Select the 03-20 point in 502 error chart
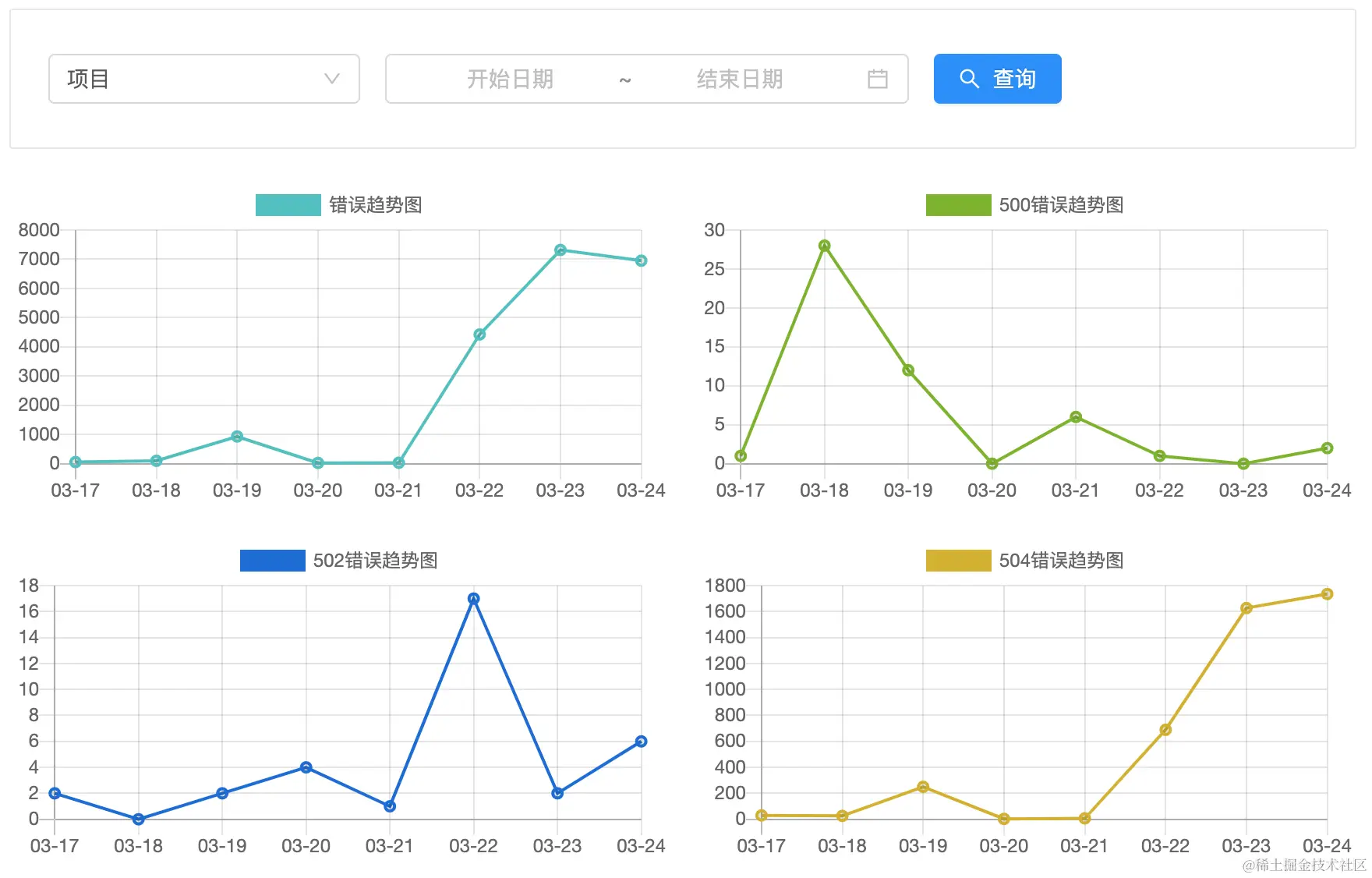 pyautogui.click(x=306, y=767)
